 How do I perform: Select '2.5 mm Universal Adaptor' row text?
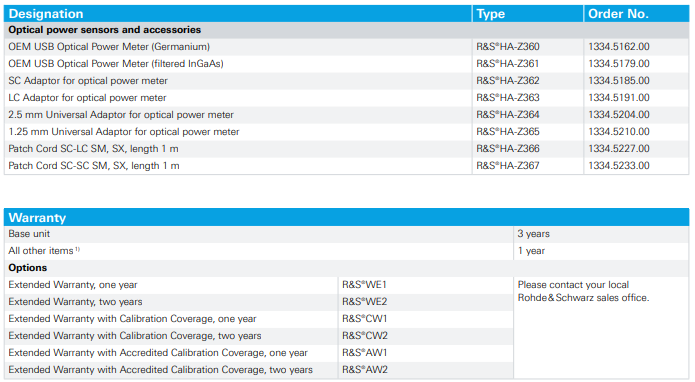(121, 115)
